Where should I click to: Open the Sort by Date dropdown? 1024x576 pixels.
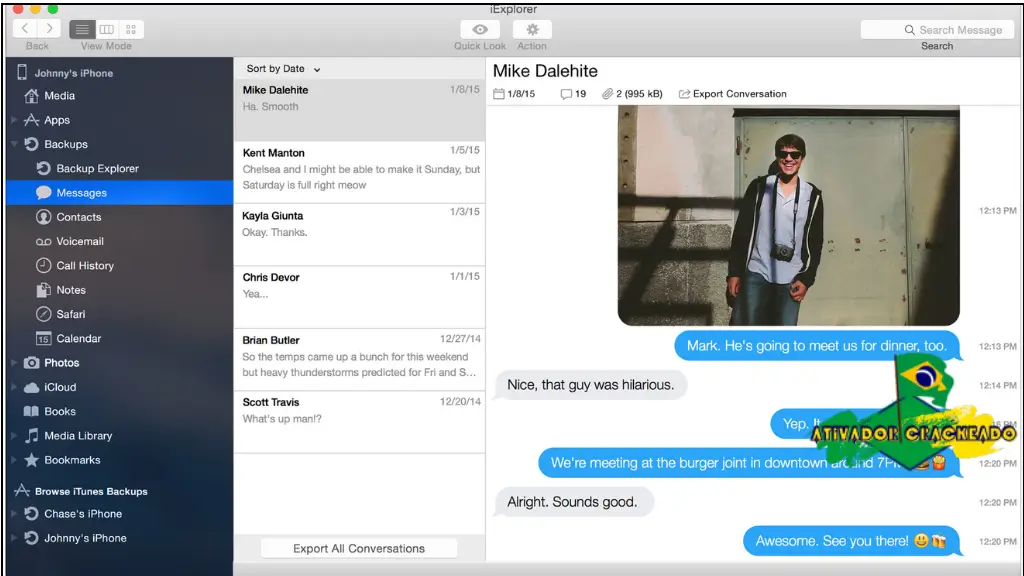click(283, 69)
